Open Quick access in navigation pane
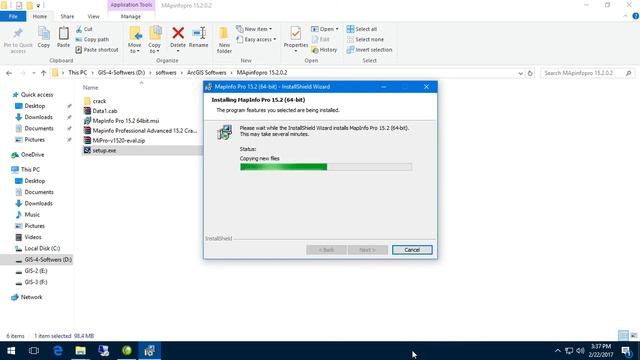This screenshot has height=360, width=640. click(x=37, y=94)
